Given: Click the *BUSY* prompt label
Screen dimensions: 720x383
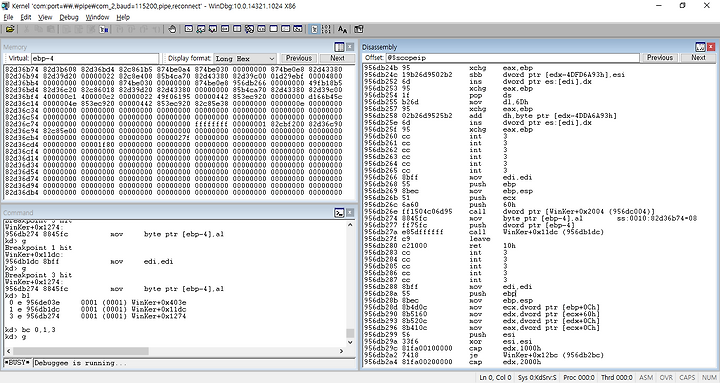Looking at the screenshot, I should tap(17, 363).
